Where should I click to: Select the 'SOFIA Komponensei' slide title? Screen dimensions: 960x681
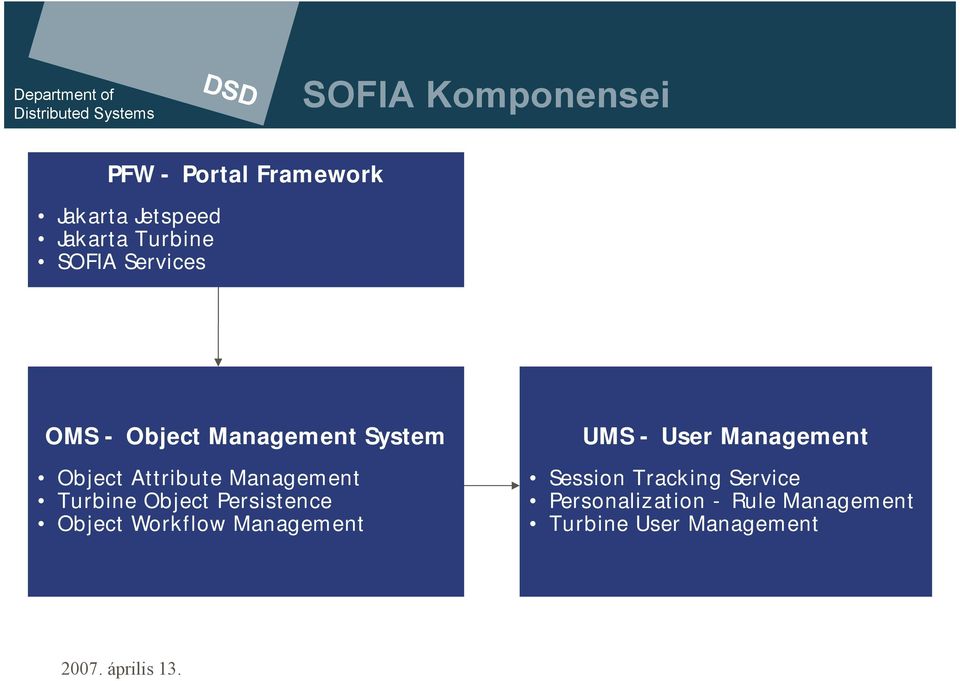click(x=486, y=94)
